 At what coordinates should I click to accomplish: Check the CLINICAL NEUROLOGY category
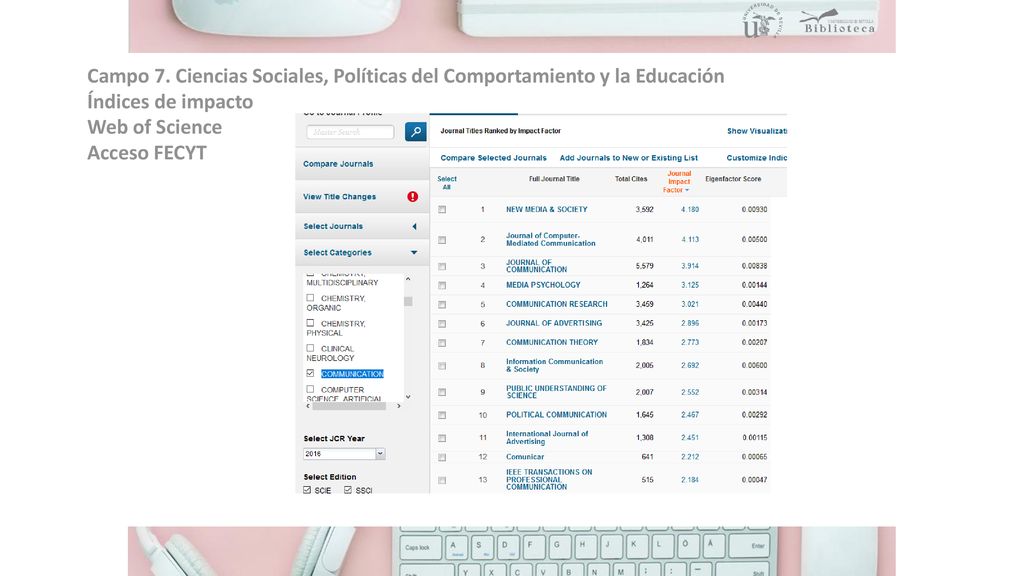click(x=310, y=348)
